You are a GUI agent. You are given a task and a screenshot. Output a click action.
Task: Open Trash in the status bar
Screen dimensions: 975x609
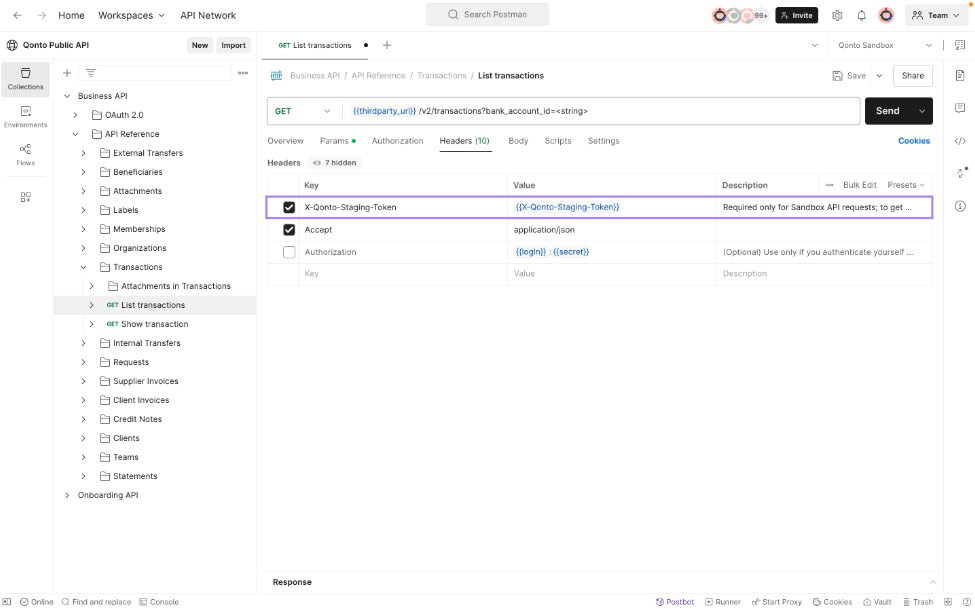pyautogui.click(x=918, y=602)
